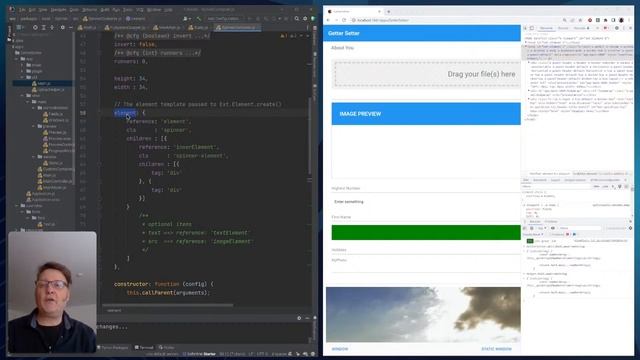Image resolution: width=640 pixels, height=360 pixels.
Task: Open the Help menu in the IDE
Action: (x=168, y=9)
